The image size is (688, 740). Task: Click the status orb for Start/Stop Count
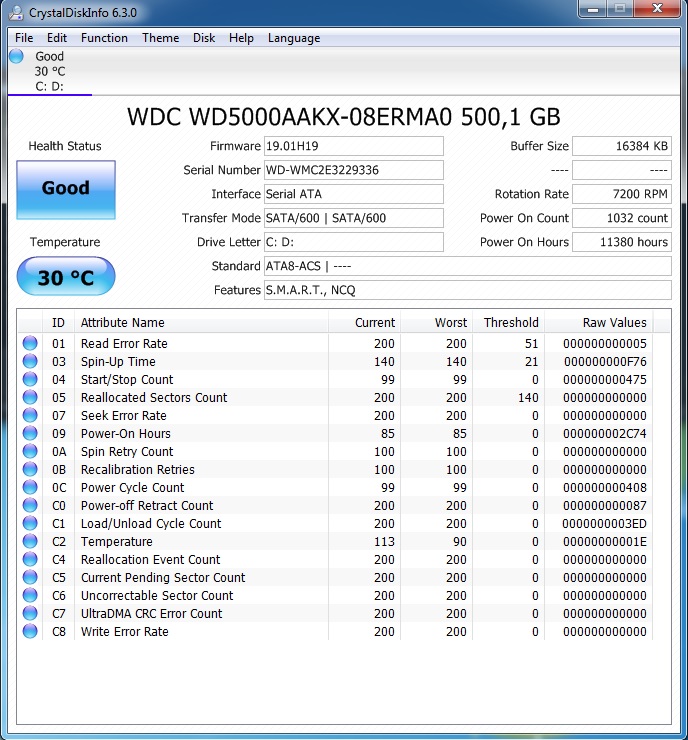(30, 379)
